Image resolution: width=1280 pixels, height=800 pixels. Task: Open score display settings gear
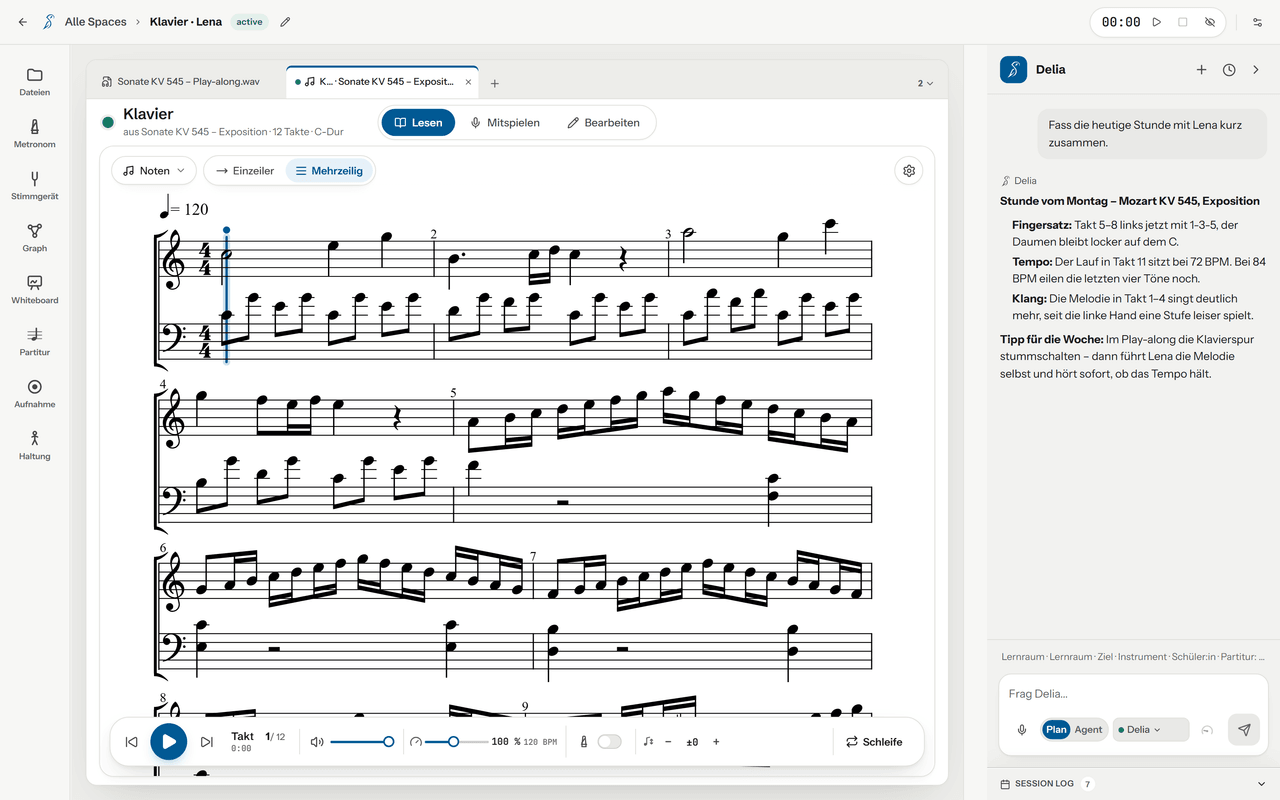pos(909,171)
